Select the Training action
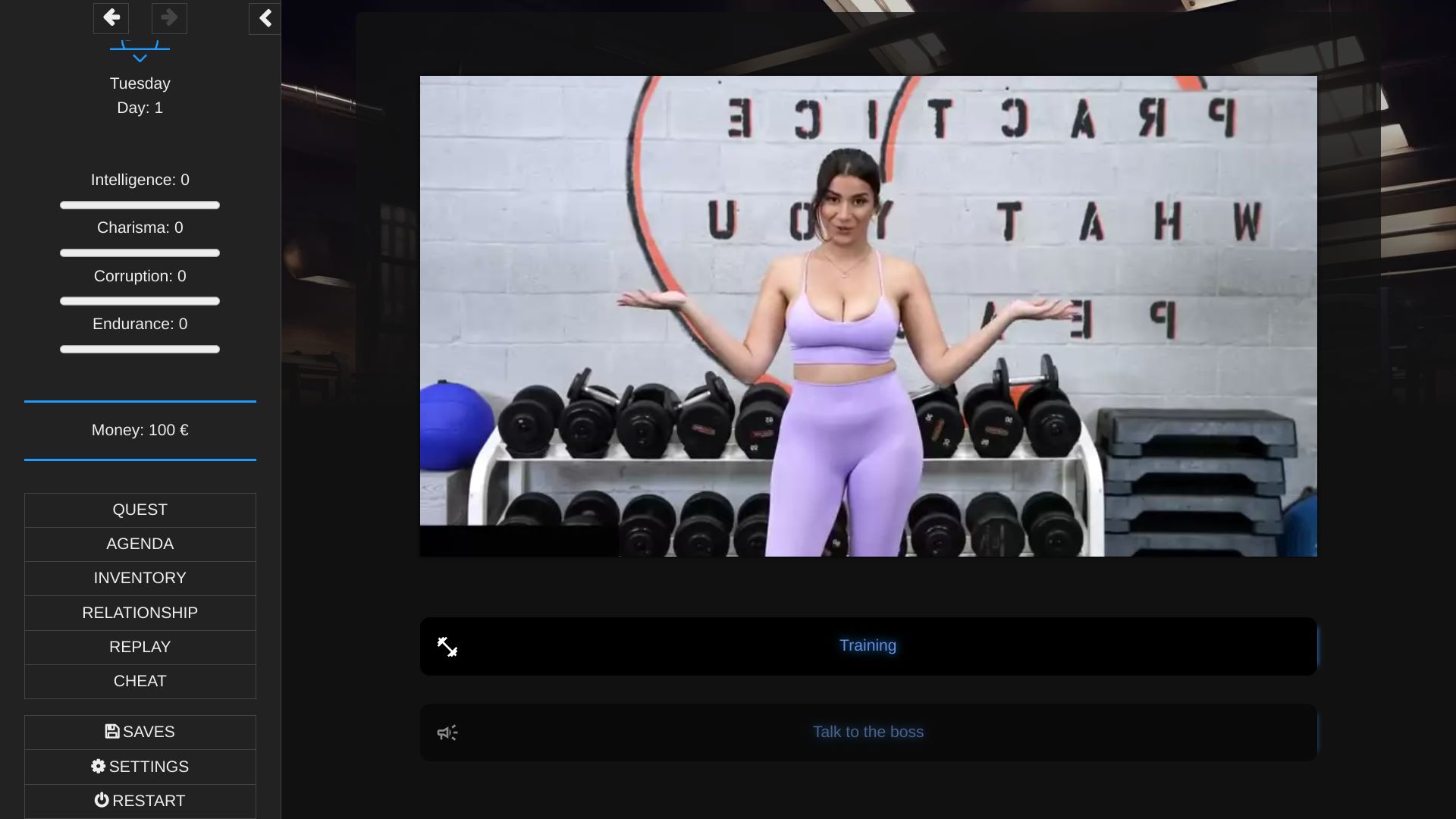 (x=868, y=646)
